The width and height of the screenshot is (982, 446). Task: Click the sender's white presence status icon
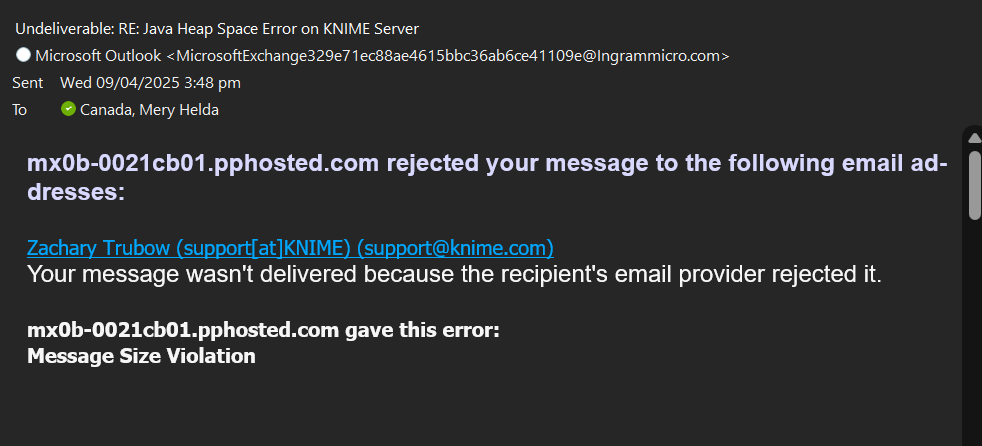23,55
